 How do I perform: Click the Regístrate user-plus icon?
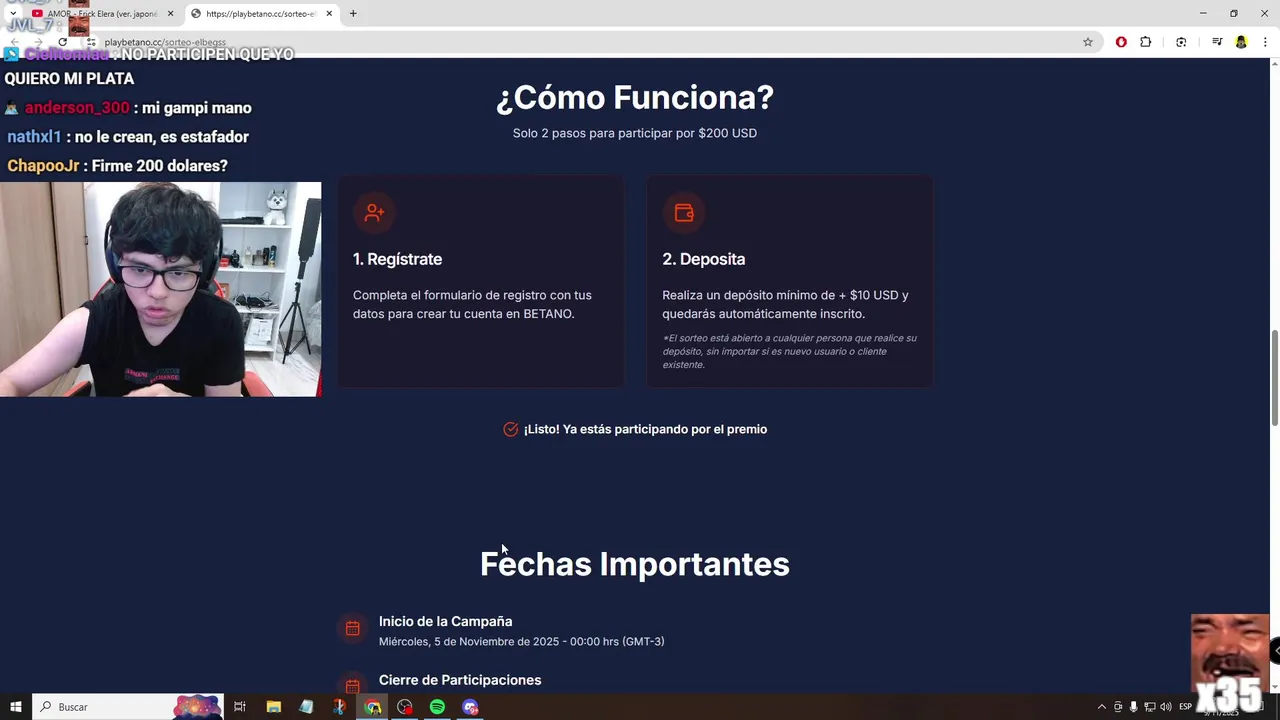click(x=374, y=212)
